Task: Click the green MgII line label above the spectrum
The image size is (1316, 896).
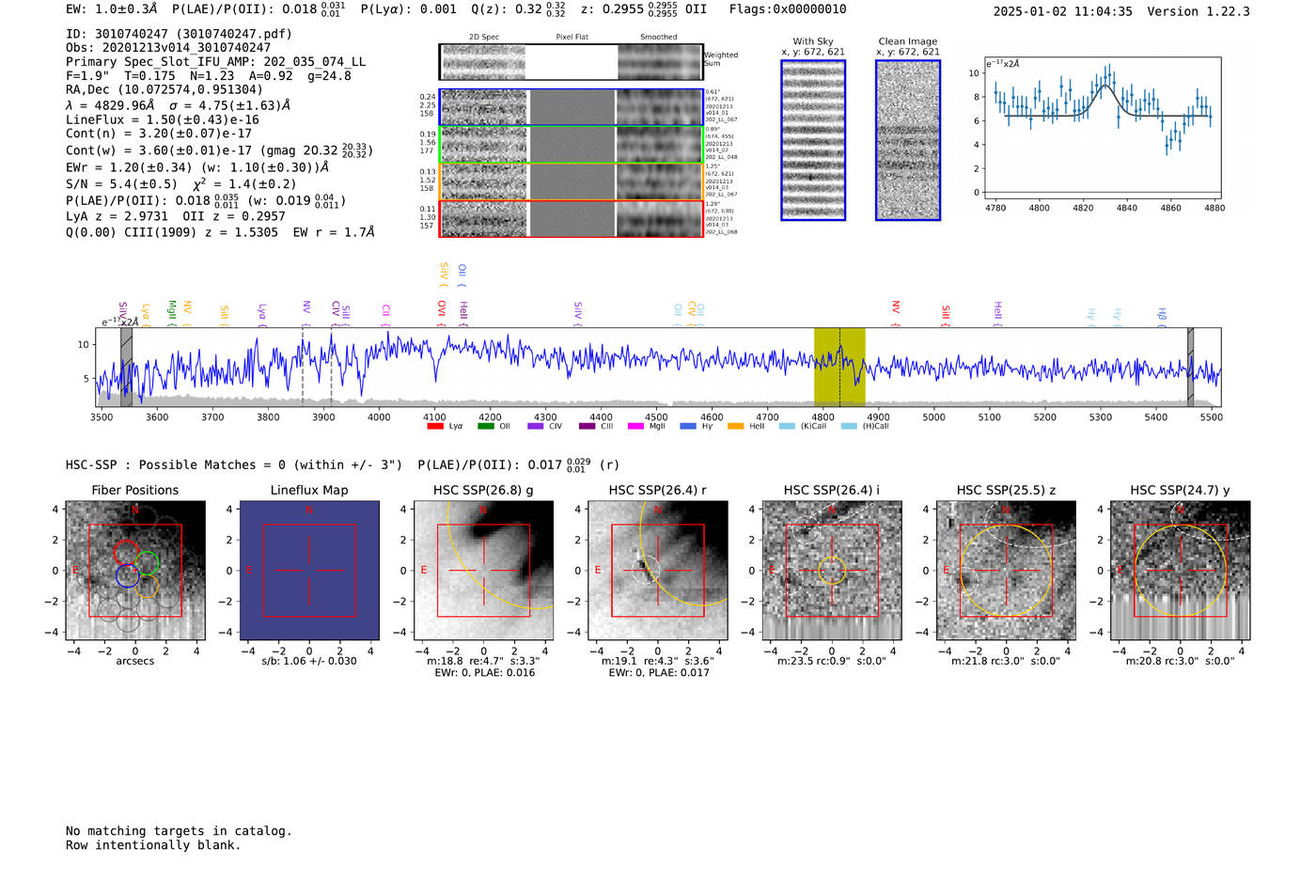Action: pyautogui.click(x=172, y=311)
